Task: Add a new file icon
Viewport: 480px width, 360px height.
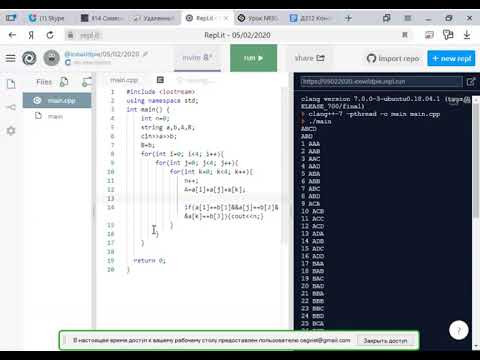Action: click(64, 82)
